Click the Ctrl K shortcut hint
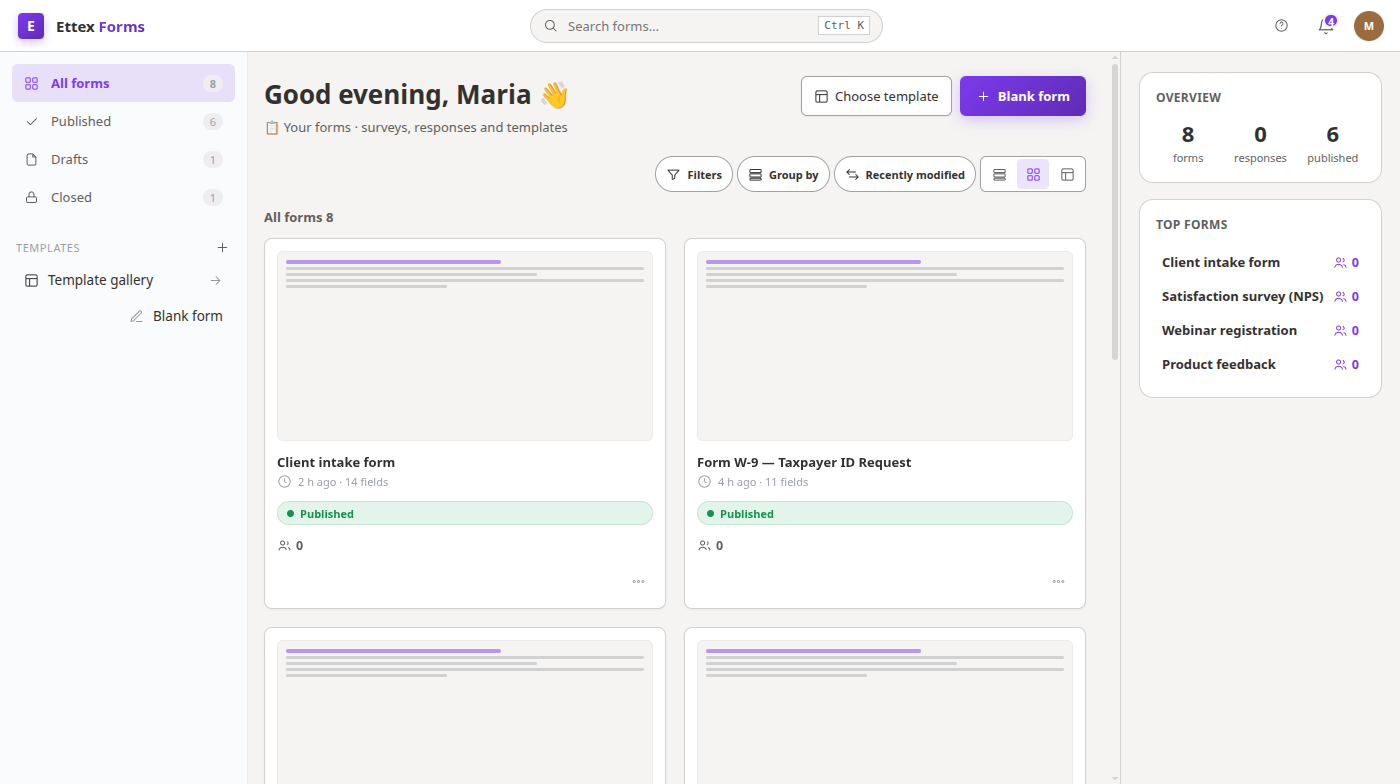This screenshot has height=784, width=1400. 844,26
